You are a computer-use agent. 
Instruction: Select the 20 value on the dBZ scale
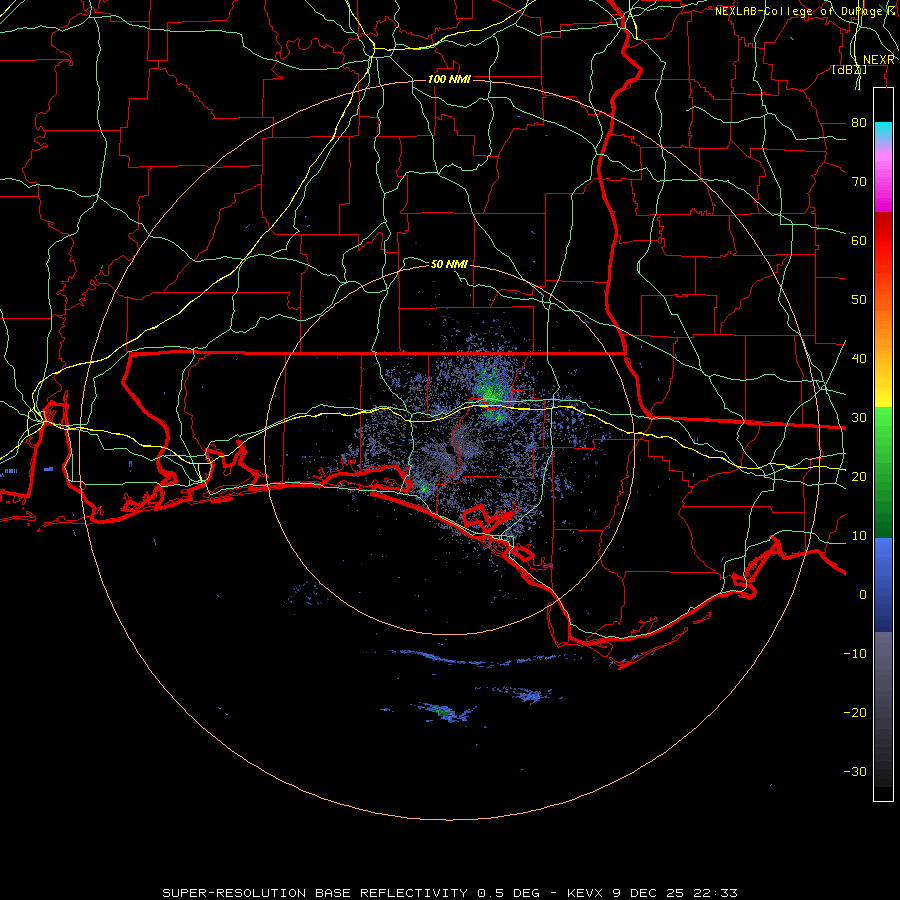point(859,477)
